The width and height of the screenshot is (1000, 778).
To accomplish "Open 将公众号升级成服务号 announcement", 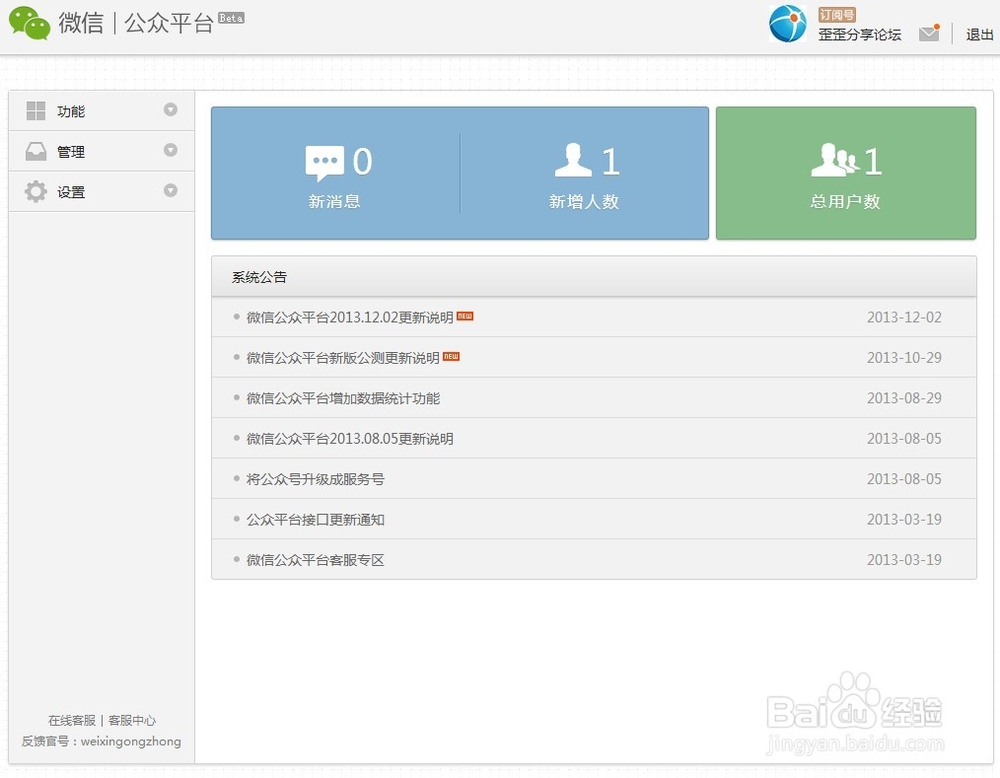I will click(x=315, y=479).
